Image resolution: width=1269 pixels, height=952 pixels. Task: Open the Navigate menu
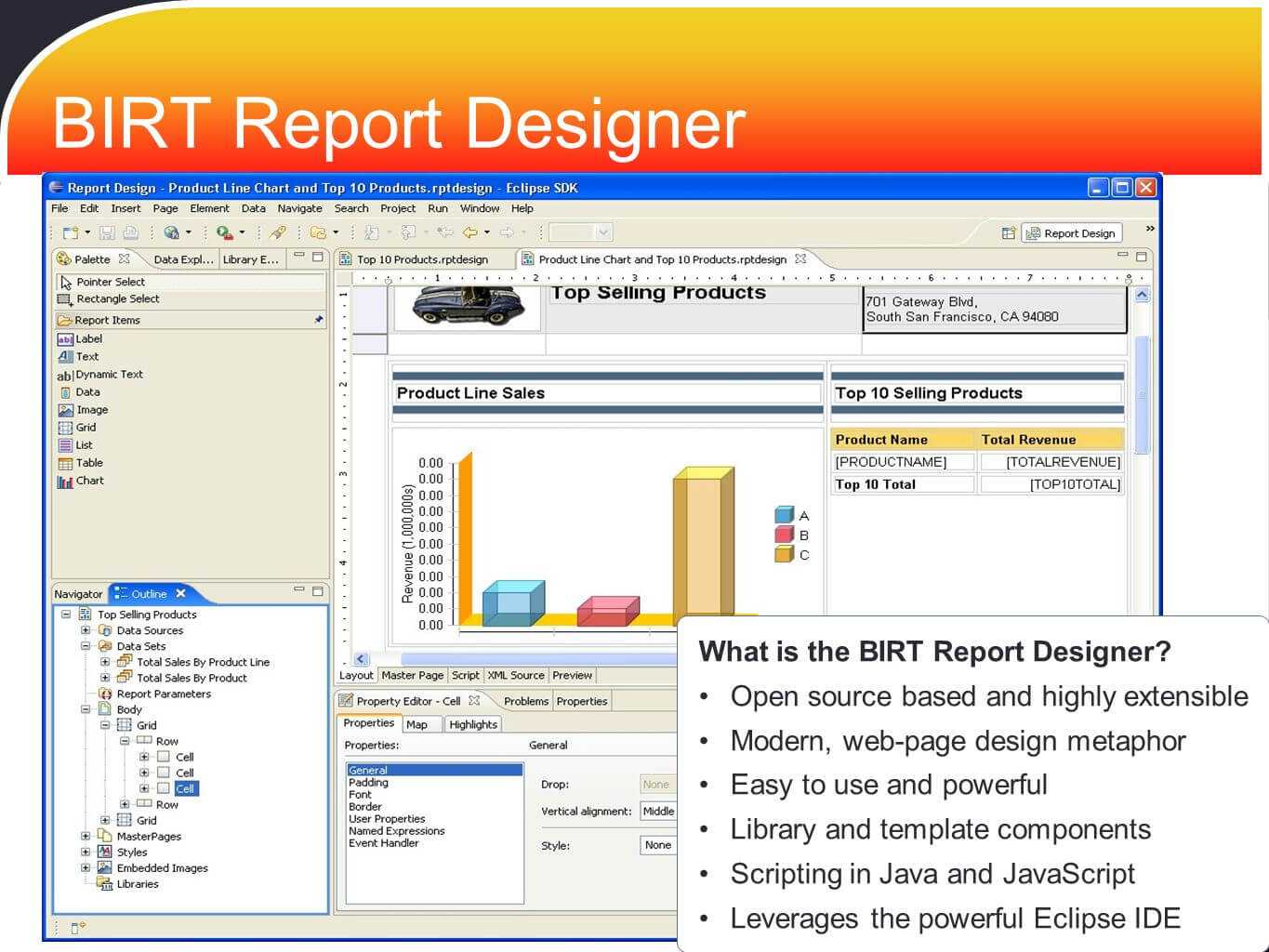coord(299,209)
